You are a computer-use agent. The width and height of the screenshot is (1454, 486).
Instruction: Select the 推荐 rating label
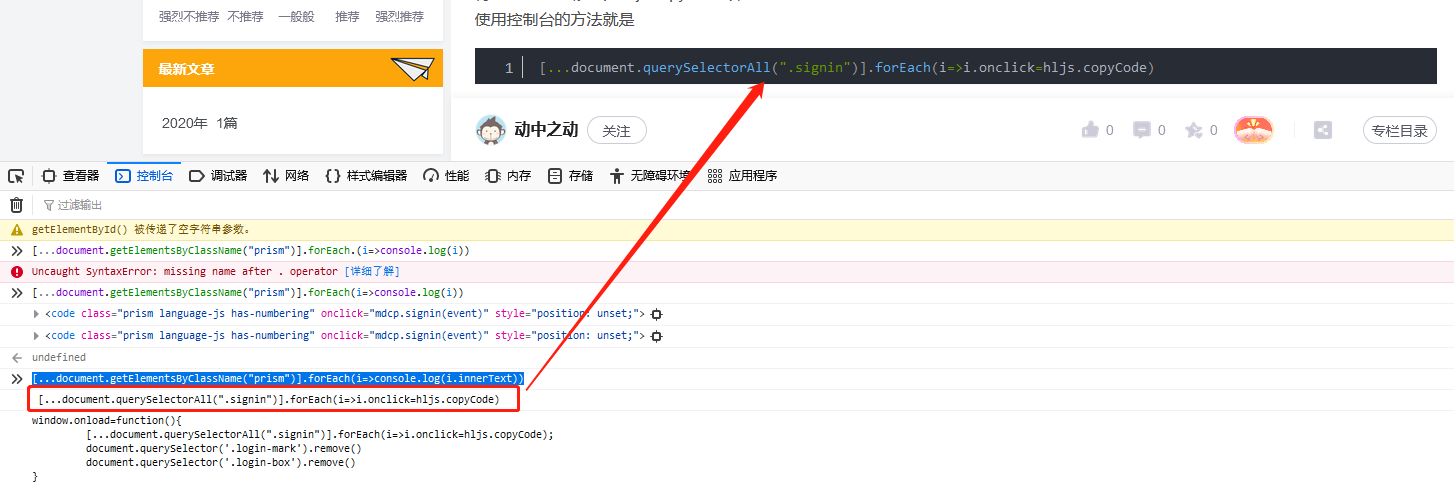tap(347, 17)
